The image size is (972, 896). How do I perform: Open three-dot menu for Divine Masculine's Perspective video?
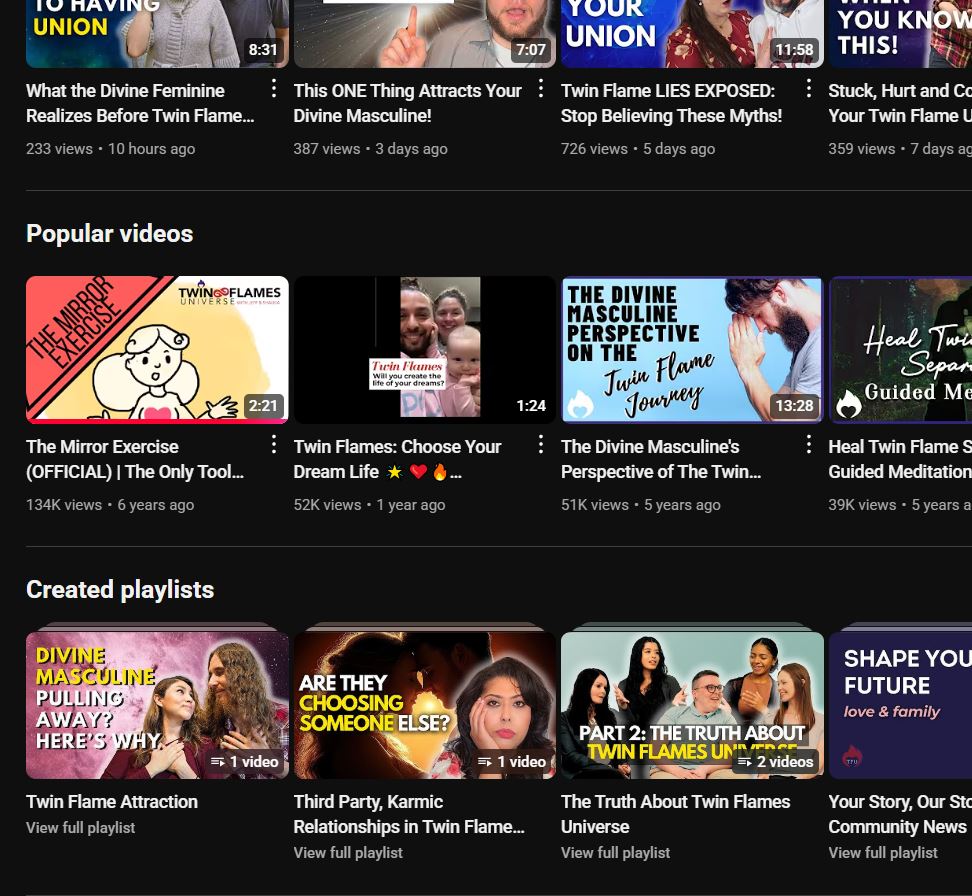pyautogui.click(x=809, y=444)
